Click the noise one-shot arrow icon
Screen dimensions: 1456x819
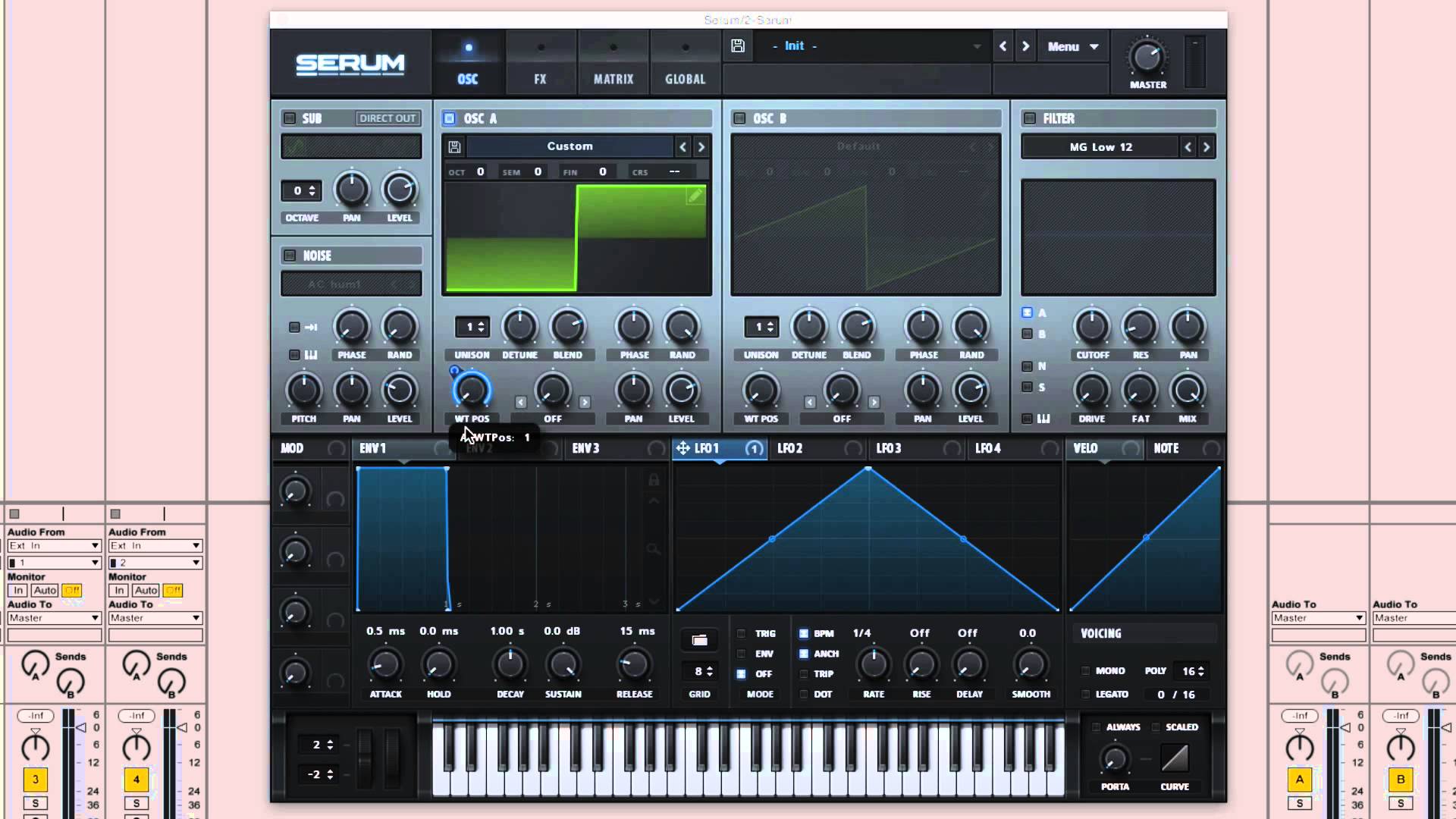311,328
